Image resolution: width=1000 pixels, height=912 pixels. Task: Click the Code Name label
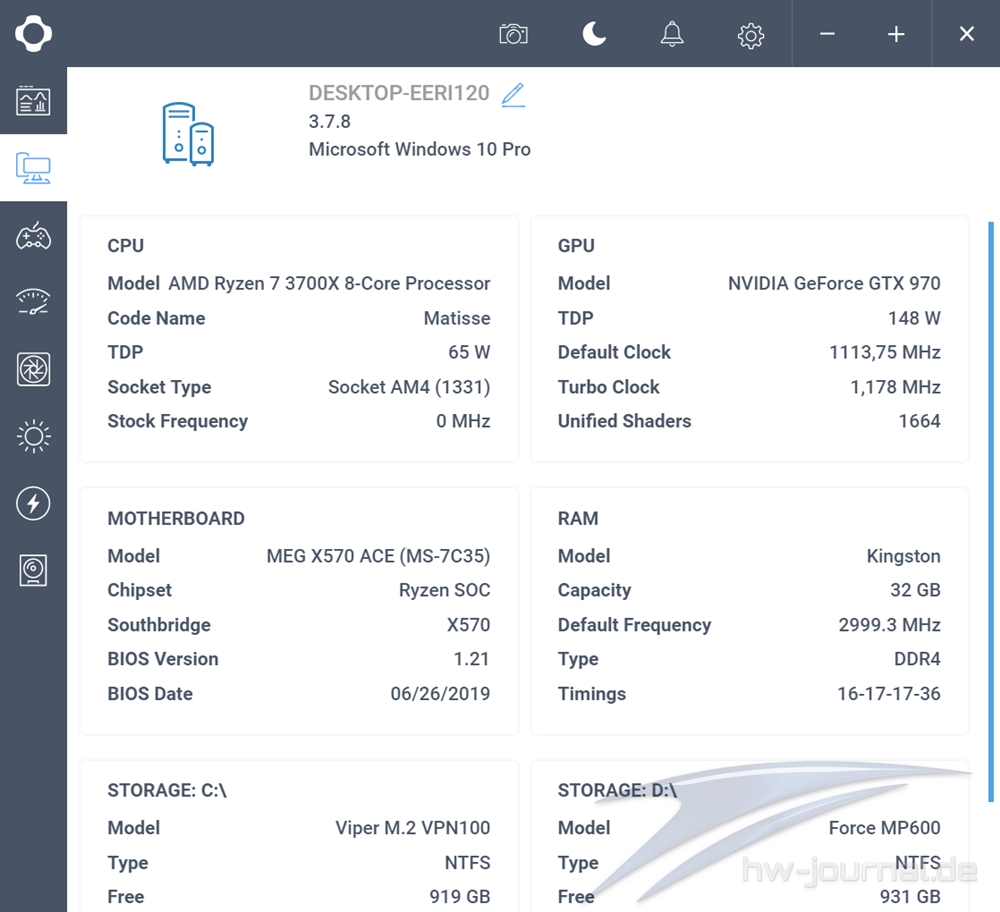coord(156,318)
